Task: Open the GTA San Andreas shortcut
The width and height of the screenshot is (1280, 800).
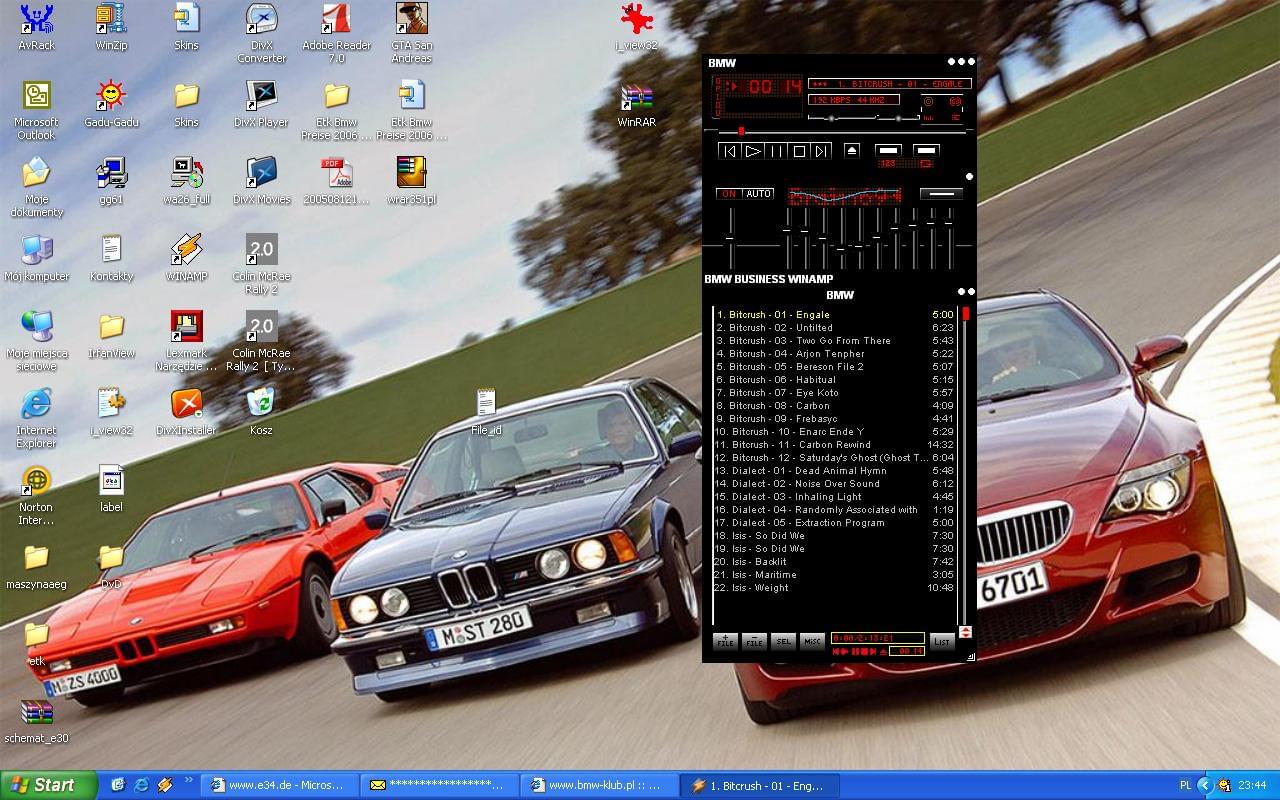Action: 412,33
